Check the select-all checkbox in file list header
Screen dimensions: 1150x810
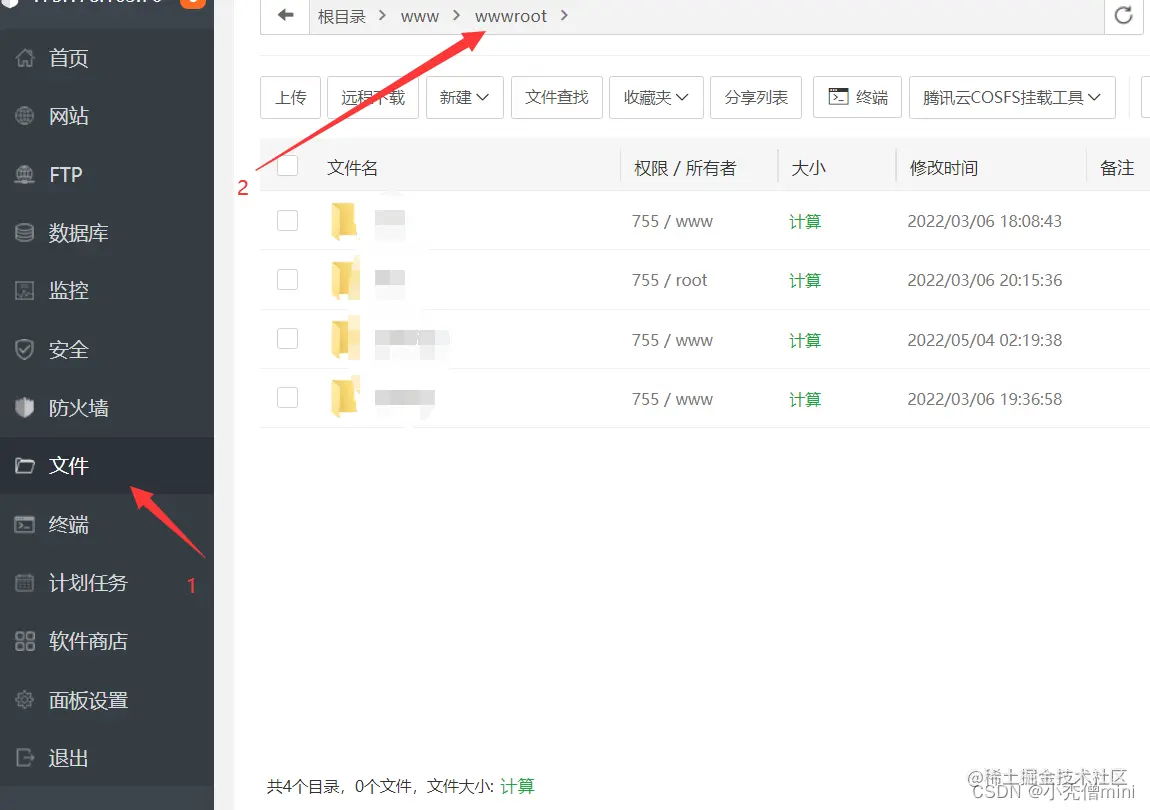287,167
